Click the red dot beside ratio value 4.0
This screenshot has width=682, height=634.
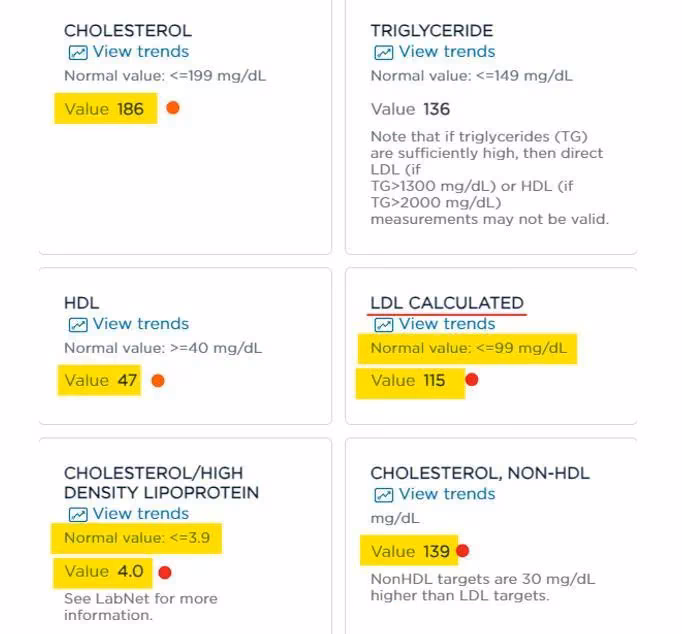coord(165,573)
